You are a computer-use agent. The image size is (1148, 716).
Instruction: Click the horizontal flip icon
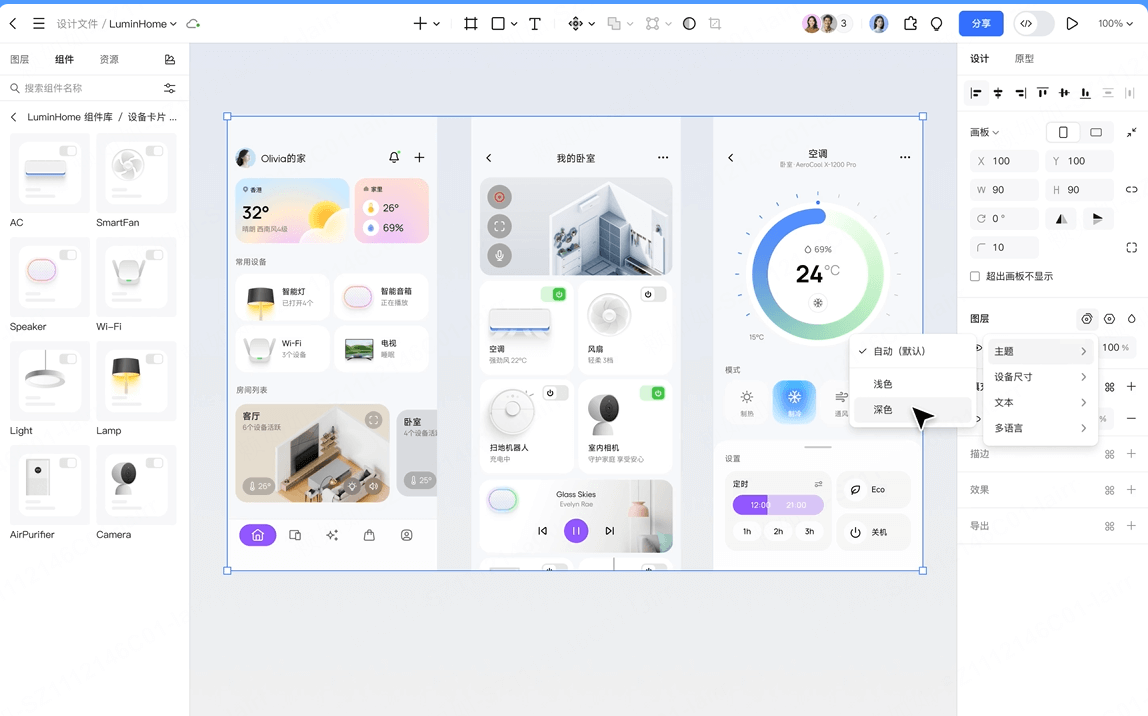point(1061,218)
